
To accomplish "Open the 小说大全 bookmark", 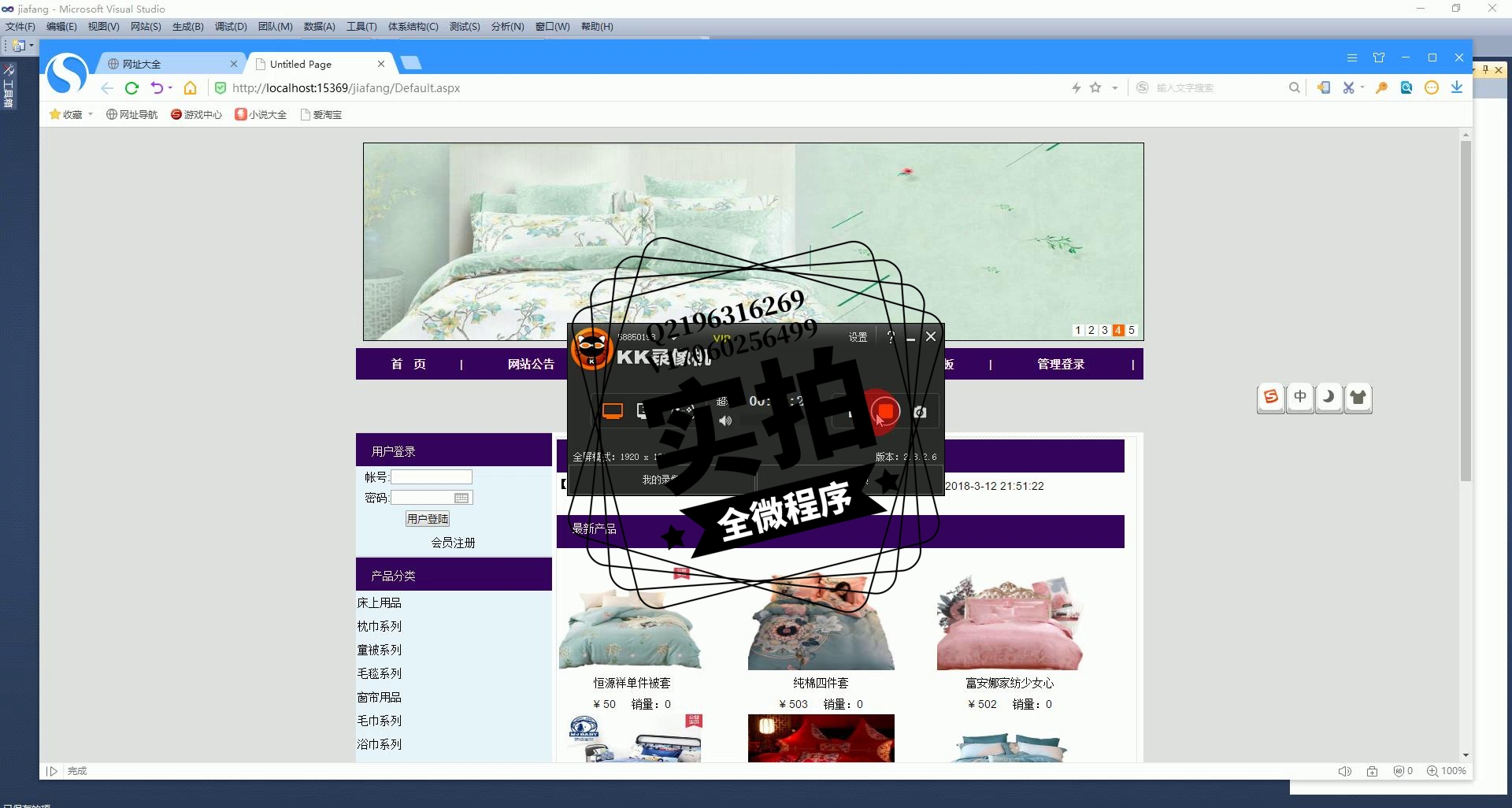I will 261,114.
